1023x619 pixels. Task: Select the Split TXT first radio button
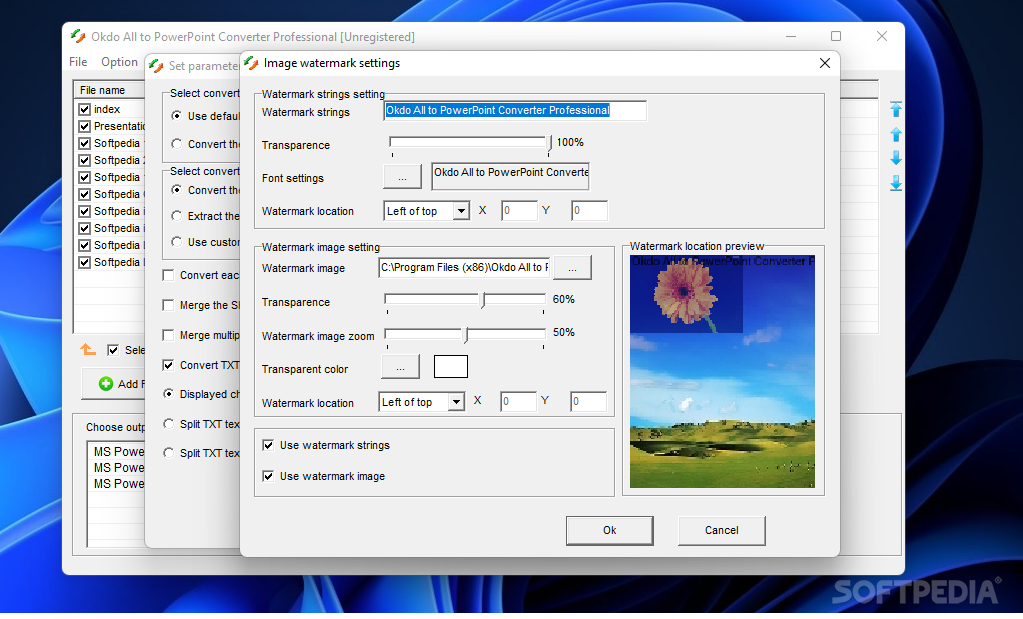coord(168,424)
